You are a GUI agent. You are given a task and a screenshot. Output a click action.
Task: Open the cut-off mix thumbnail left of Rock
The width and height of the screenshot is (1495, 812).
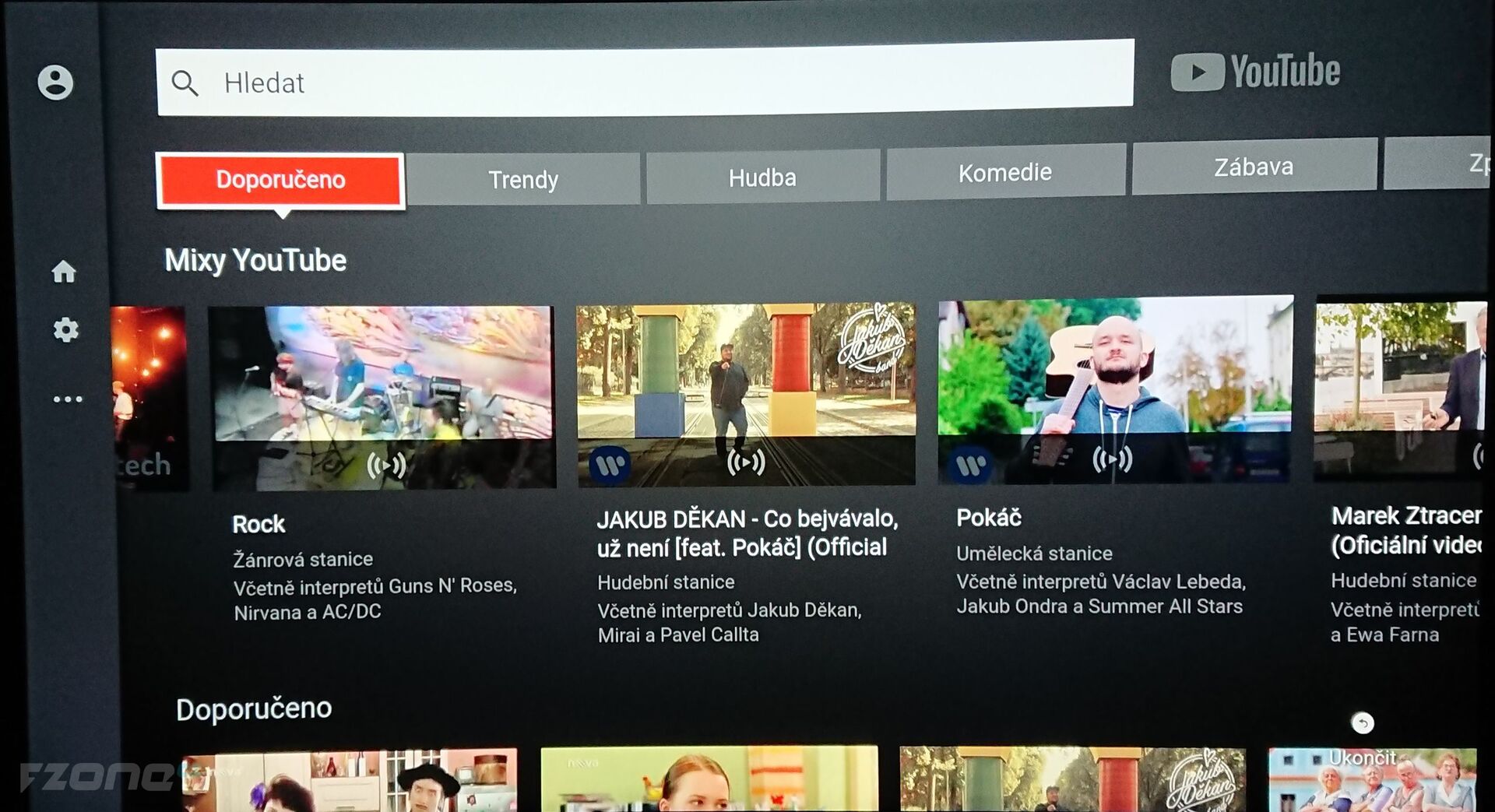click(149, 398)
